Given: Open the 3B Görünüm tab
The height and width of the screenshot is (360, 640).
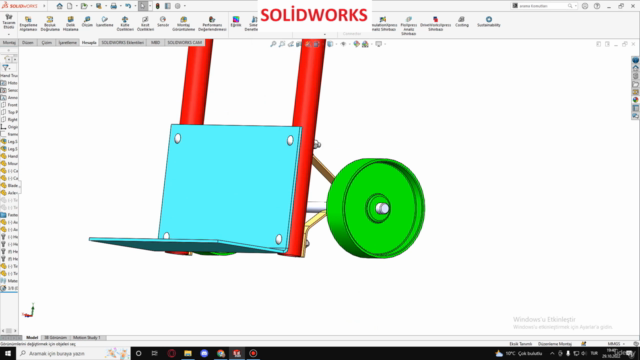Looking at the screenshot, I should pos(55,338).
